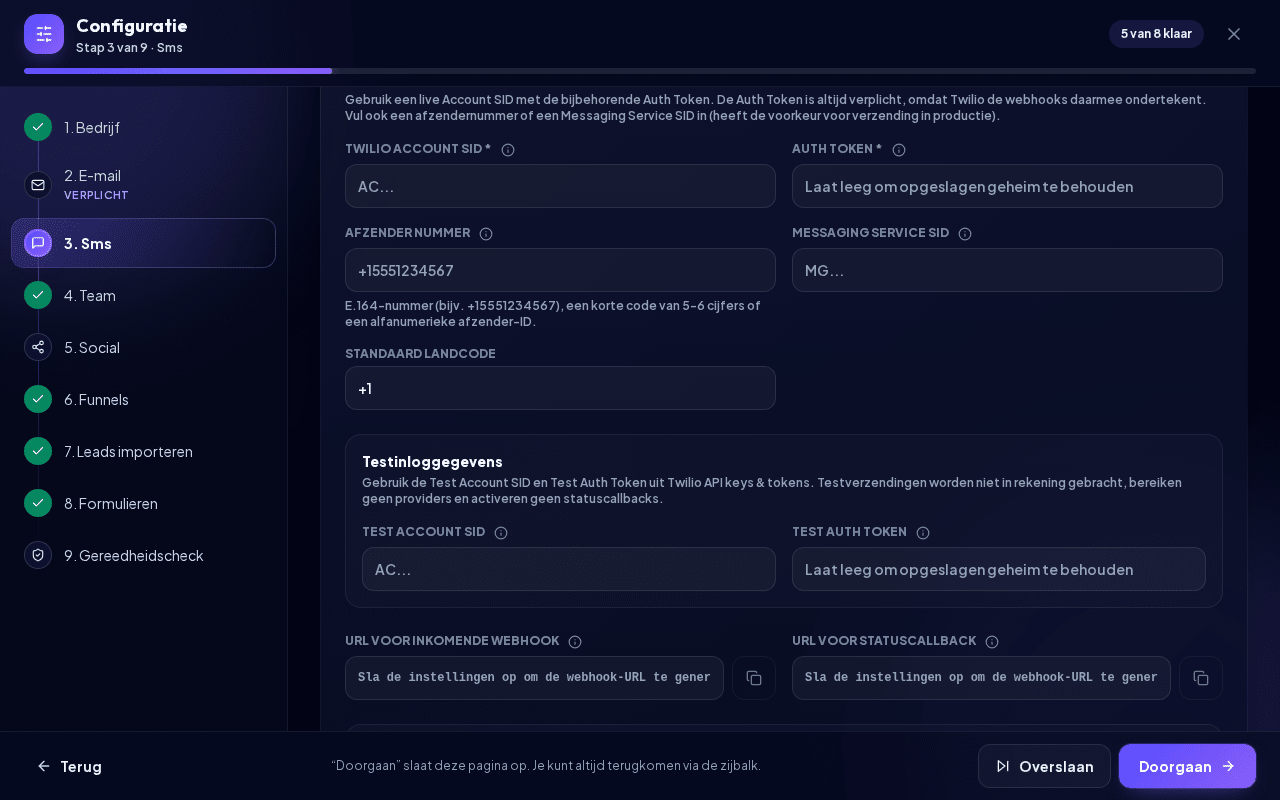Click the Terug button
Image resolution: width=1280 pixels, height=800 pixels.
click(70, 766)
